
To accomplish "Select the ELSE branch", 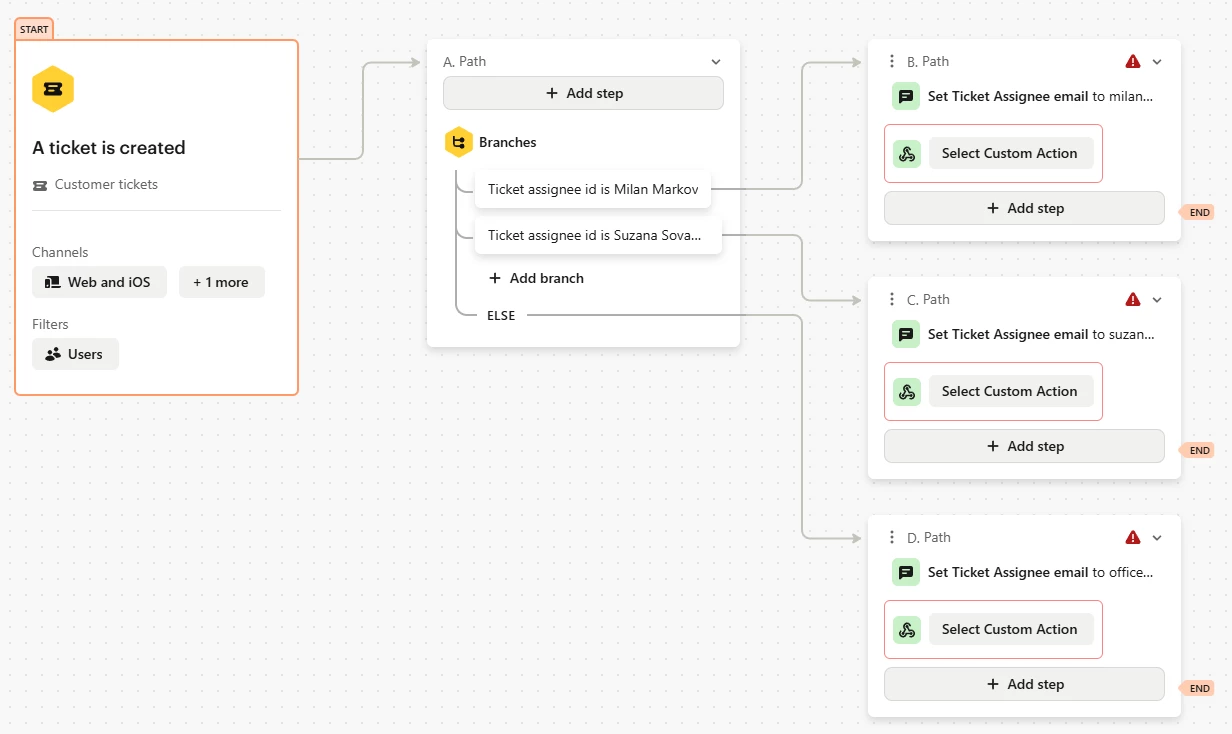I will [501, 315].
